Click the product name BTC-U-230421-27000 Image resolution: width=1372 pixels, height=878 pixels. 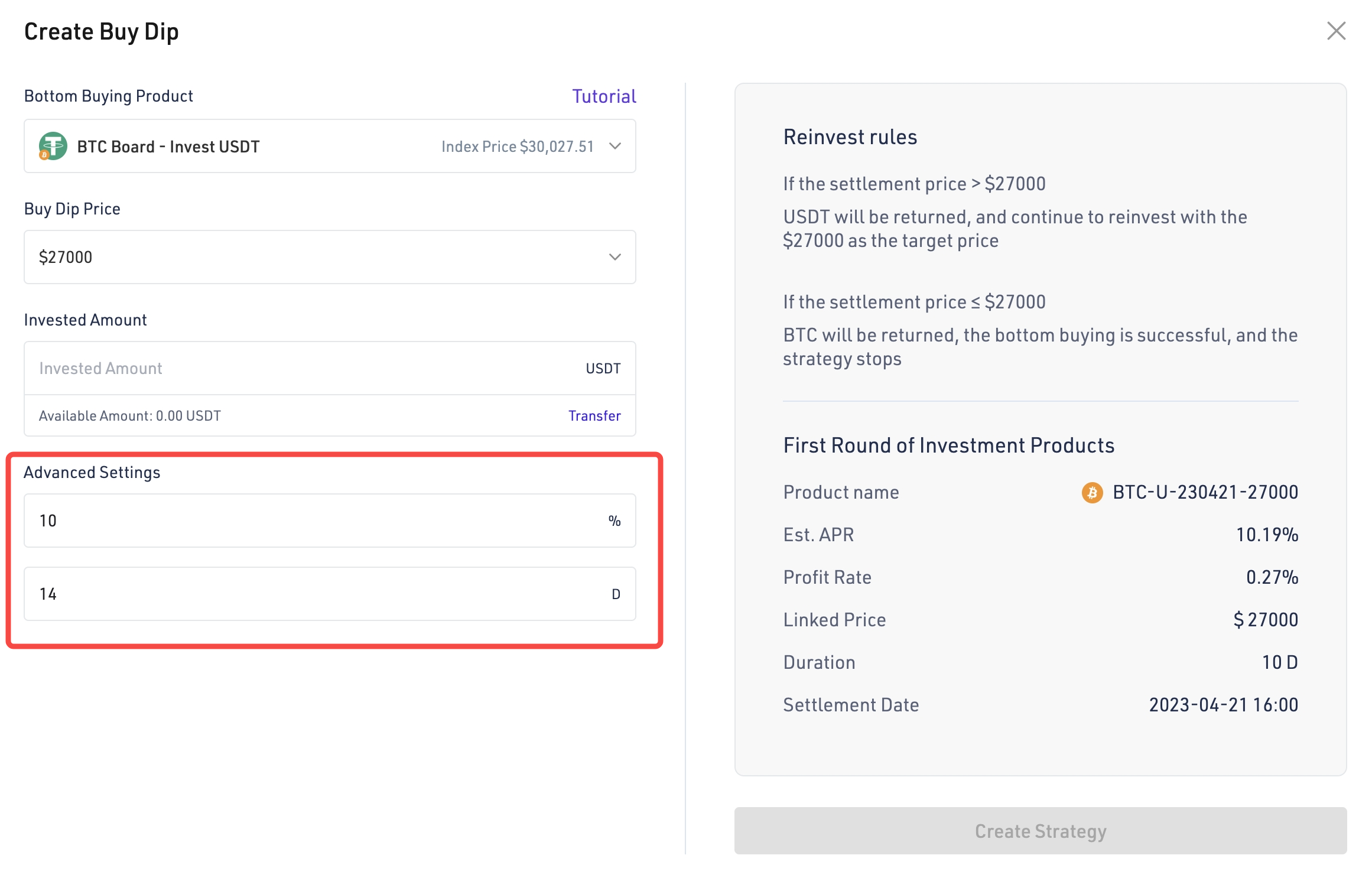[x=1205, y=492]
